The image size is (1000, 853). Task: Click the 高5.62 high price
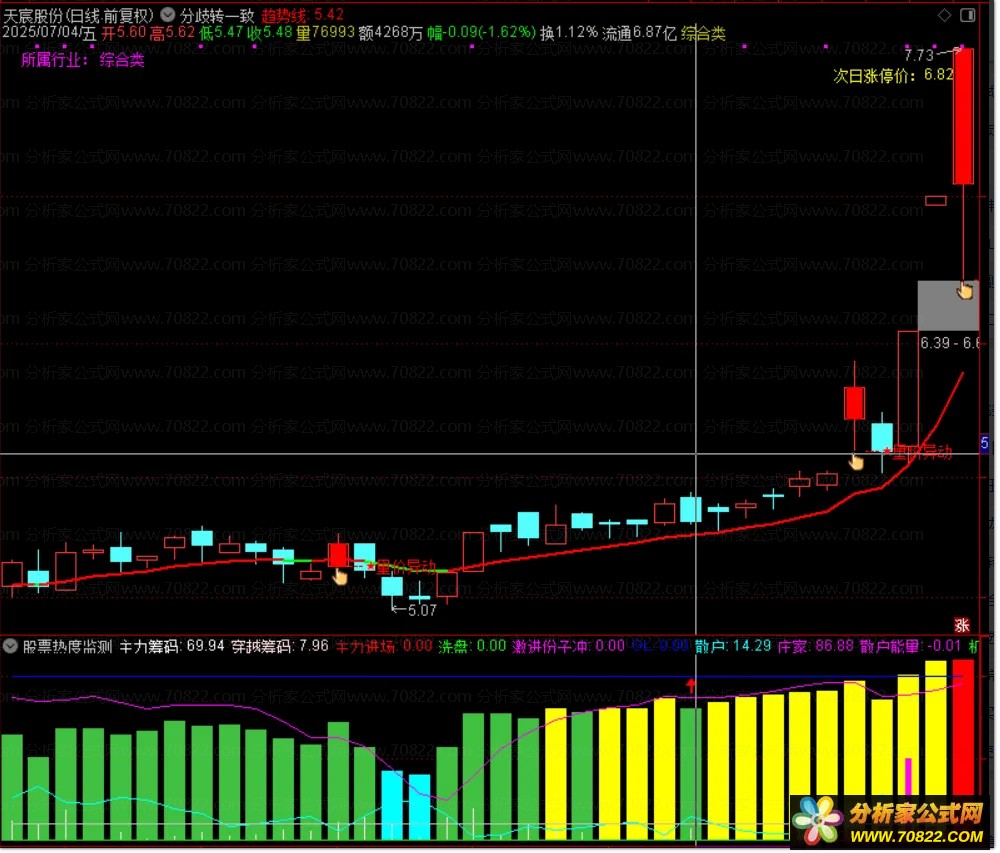point(172,33)
